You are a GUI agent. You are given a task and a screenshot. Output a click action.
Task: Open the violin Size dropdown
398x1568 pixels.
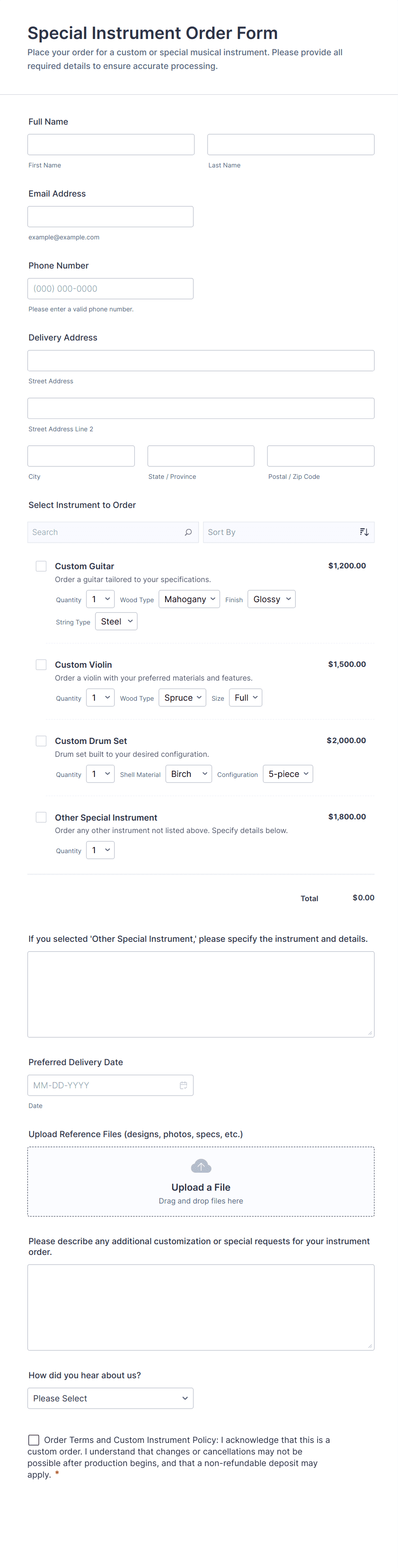pos(246,698)
